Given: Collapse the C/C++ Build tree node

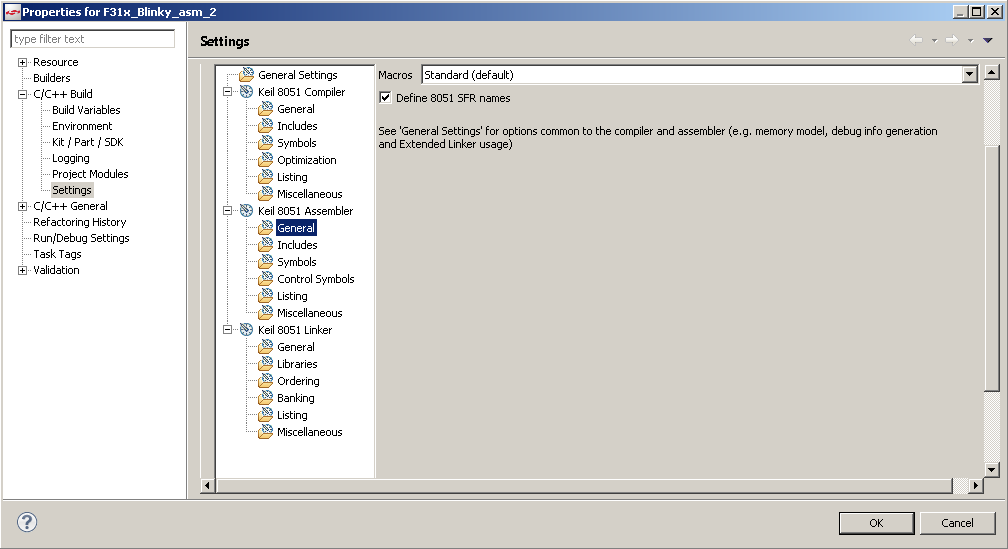Looking at the screenshot, I should (x=22, y=94).
